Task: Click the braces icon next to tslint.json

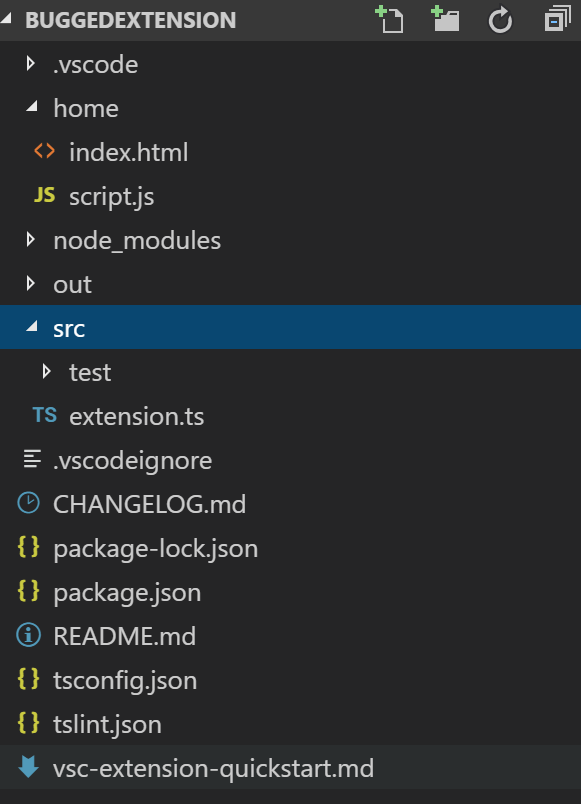Action: pos(27,724)
